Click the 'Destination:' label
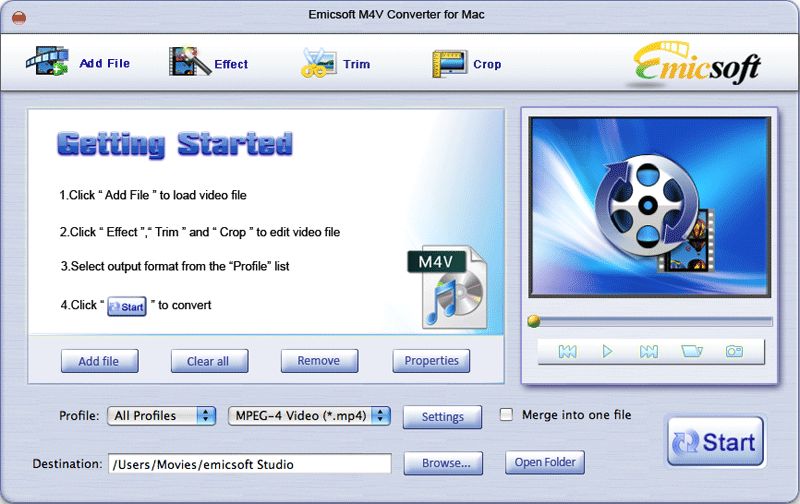 (67, 464)
